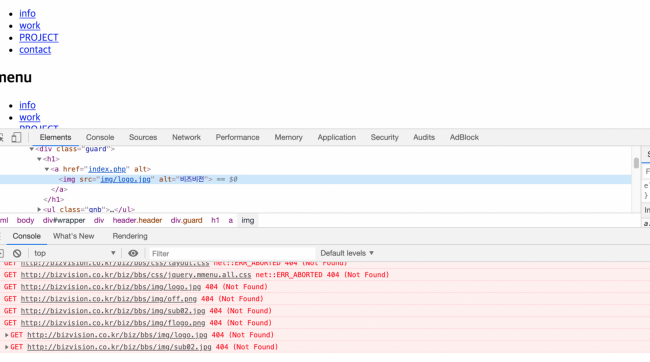Toggle live expression eye icon
The height and width of the screenshot is (362, 650).
click(133, 253)
